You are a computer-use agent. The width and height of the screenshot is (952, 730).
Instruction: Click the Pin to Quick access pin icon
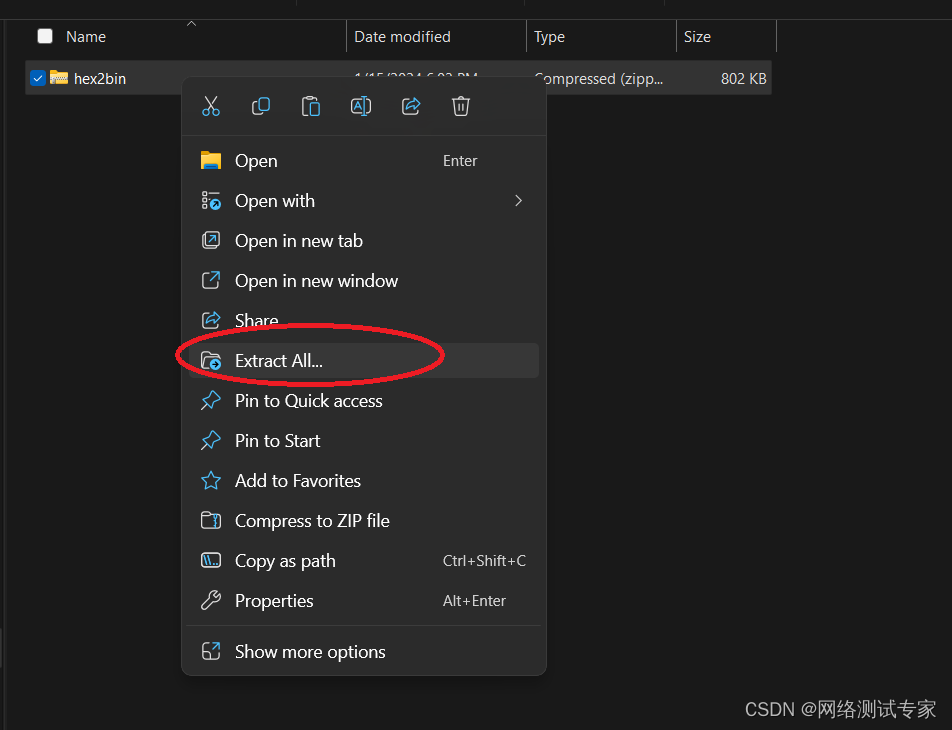click(211, 400)
